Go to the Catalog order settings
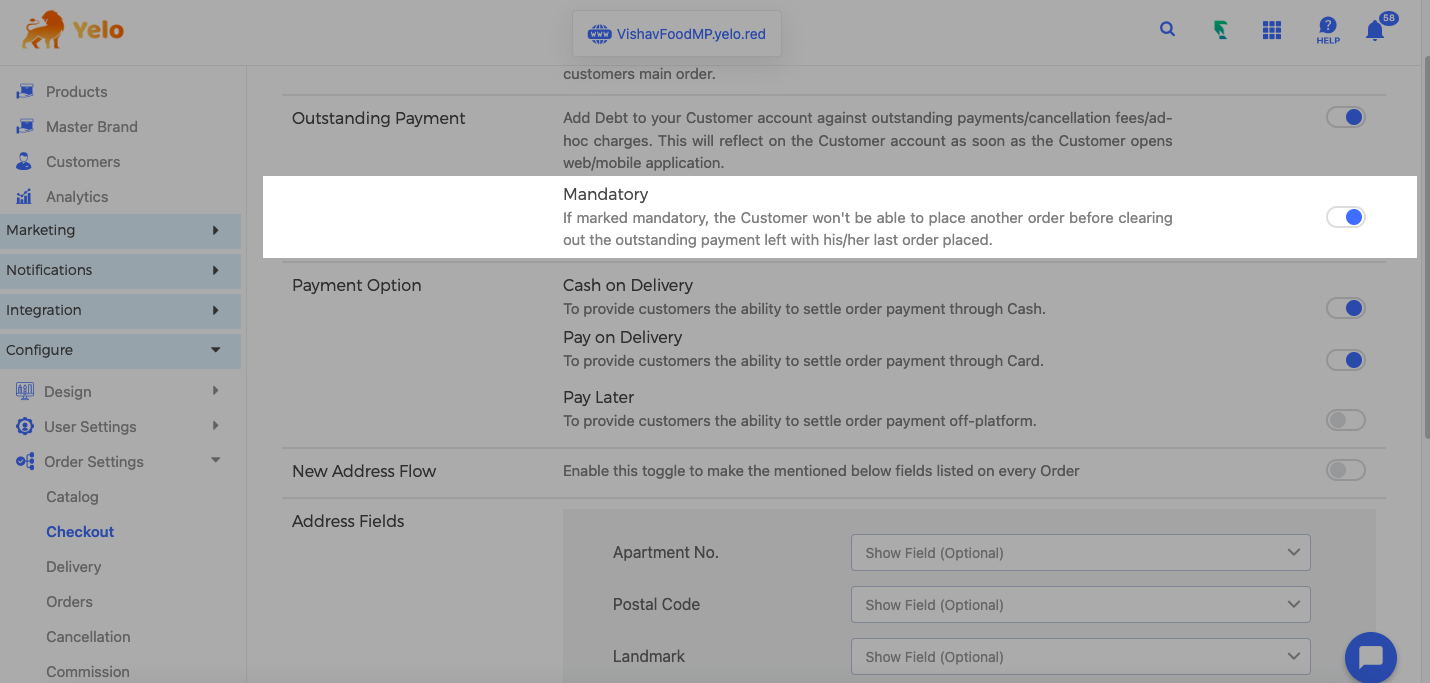Screen dimensions: 1430x683 click(x=72, y=497)
